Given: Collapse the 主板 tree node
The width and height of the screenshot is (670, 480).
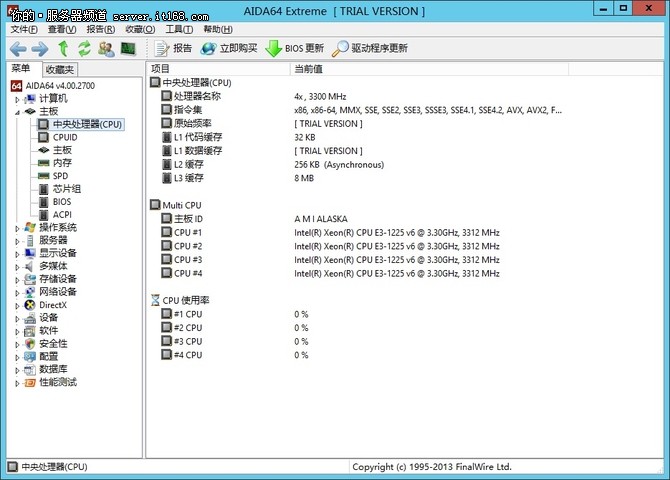Looking at the screenshot, I should 17,112.
